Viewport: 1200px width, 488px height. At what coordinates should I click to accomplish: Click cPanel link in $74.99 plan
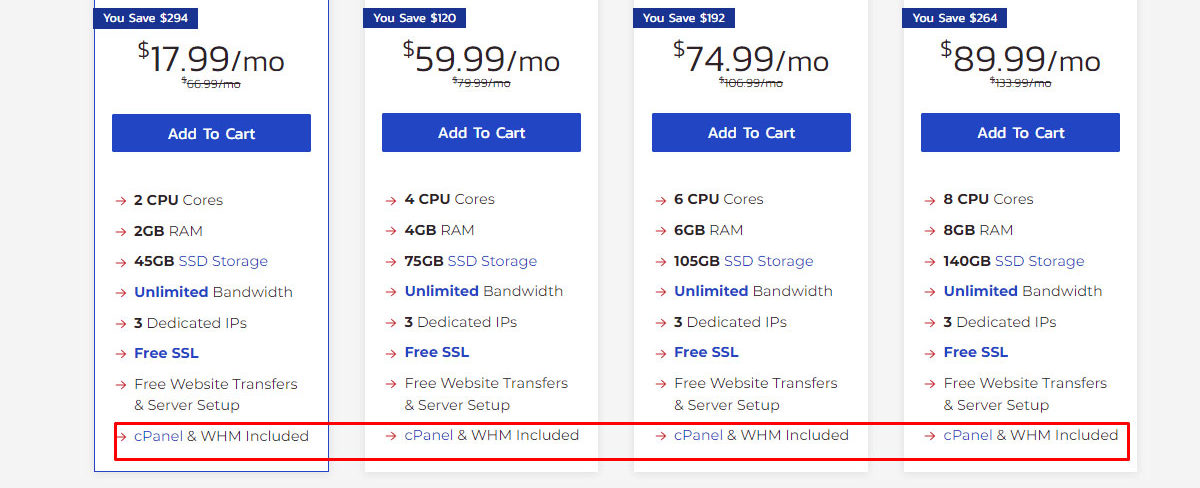698,435
